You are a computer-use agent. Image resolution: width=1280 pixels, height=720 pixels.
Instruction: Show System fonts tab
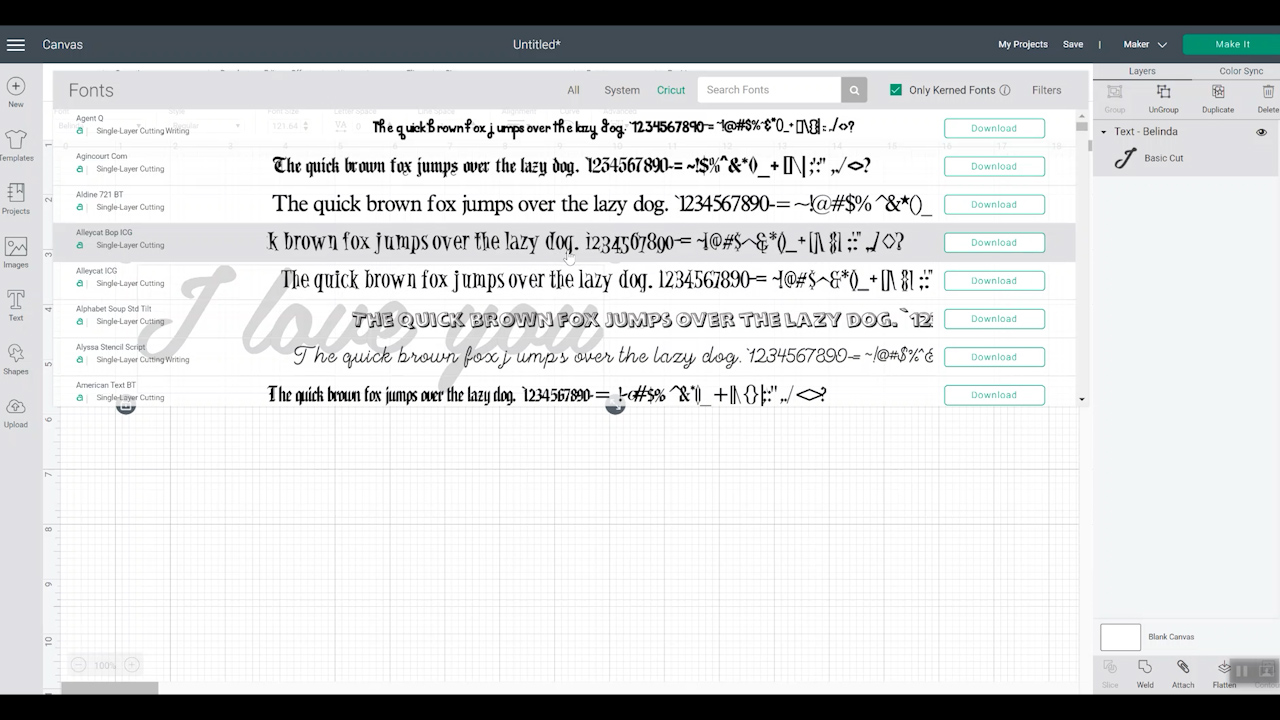(x=622, y=90)
